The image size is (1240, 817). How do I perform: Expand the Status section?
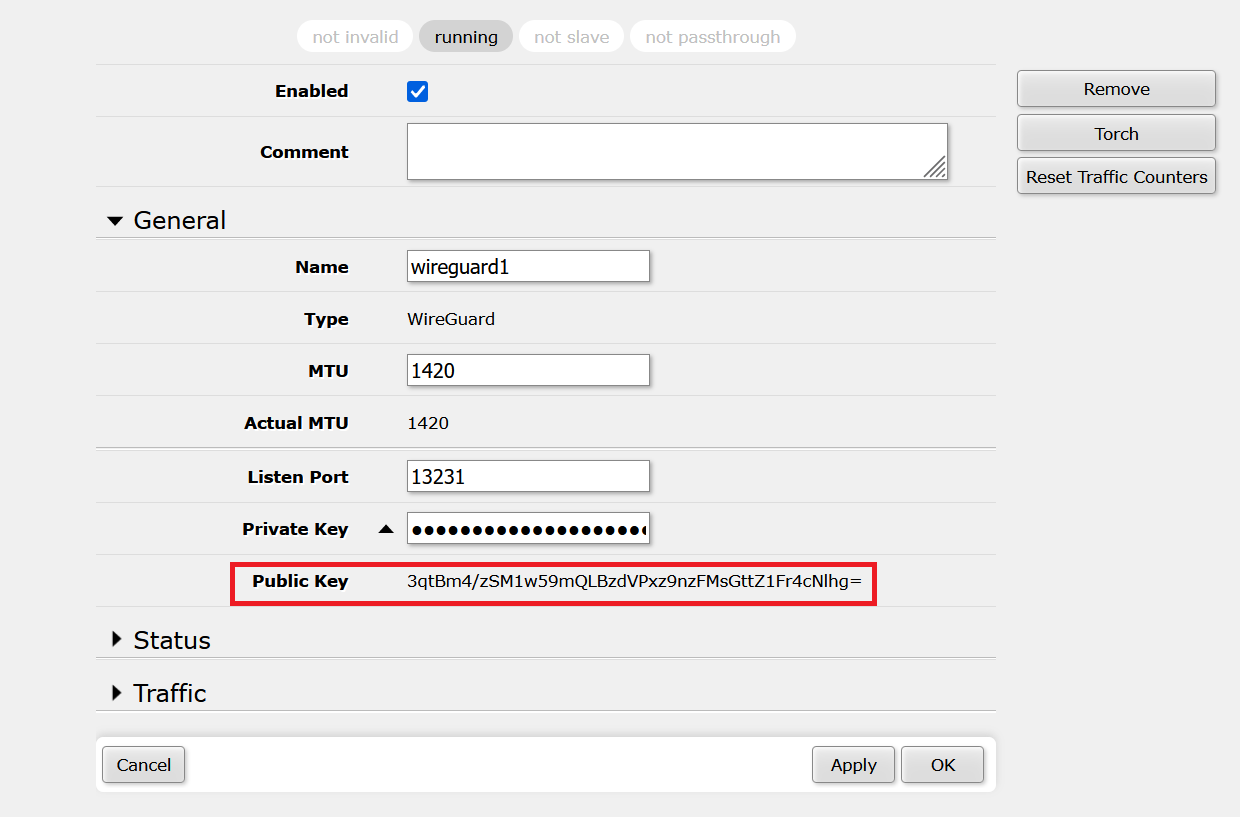(117, 640)
